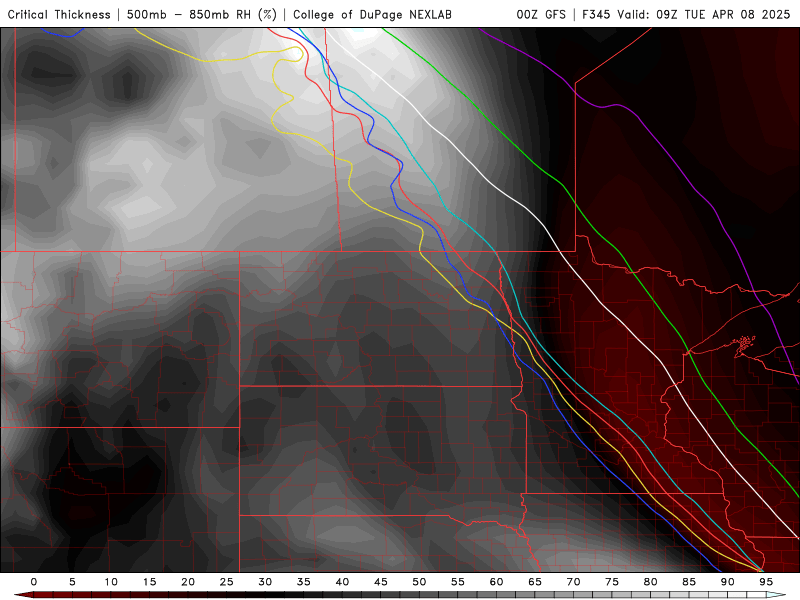Select the "00Z GFS" model run label
The width and height of the screenshot is (800, 600).
(x=541, y=15)
